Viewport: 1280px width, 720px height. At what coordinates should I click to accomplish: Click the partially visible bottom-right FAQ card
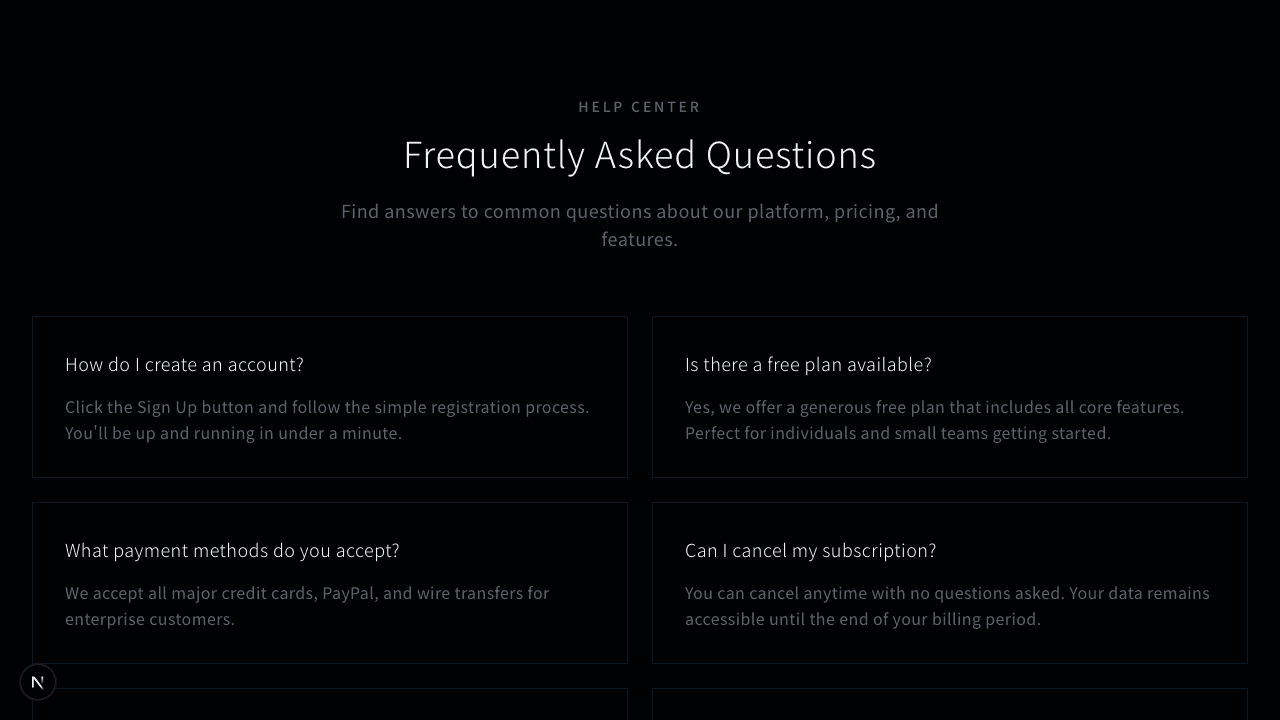click(950, 704)
